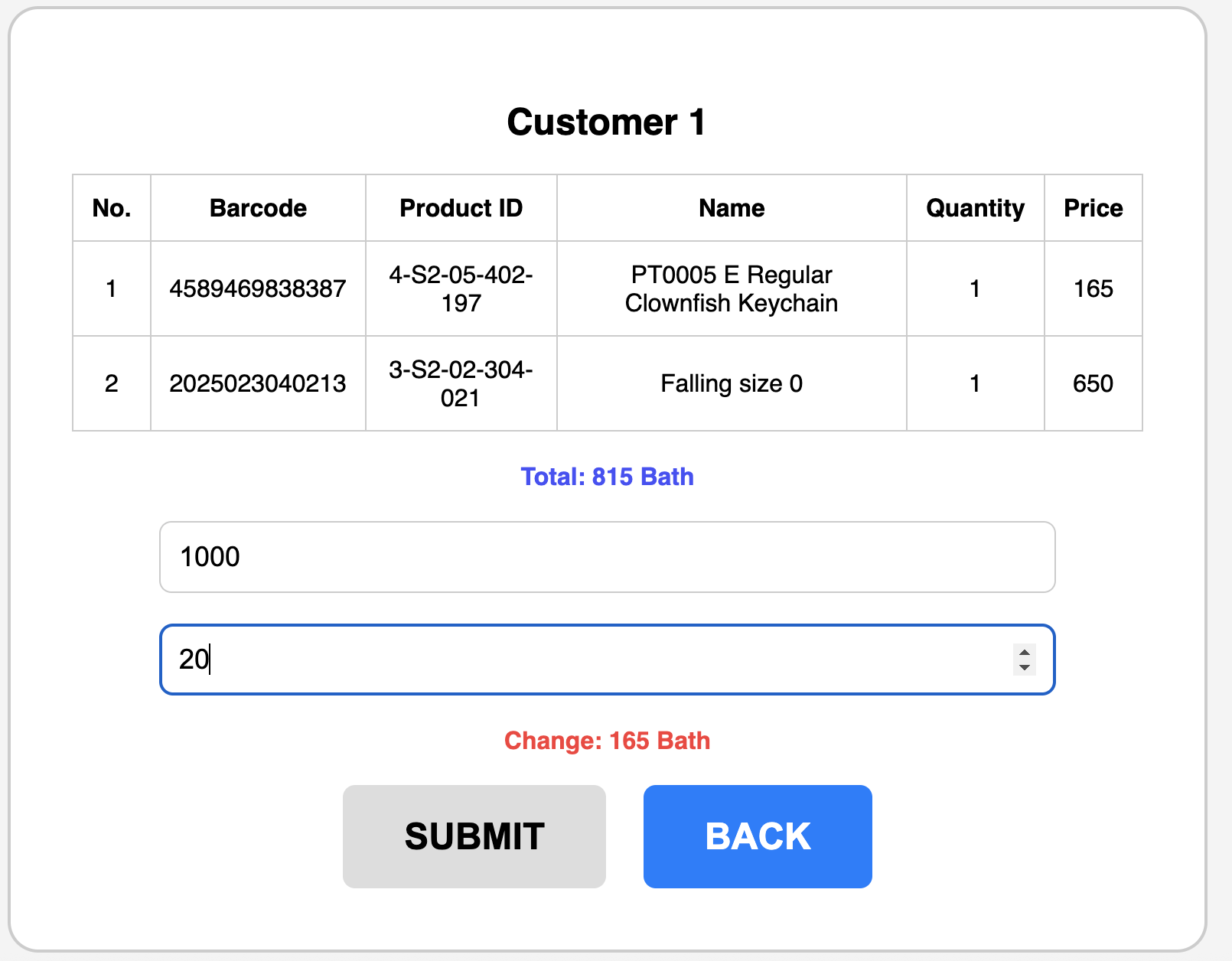Click the PT0005 E Regular Clownfish Keychain name
1232x961 pixels.
[731, 288]
